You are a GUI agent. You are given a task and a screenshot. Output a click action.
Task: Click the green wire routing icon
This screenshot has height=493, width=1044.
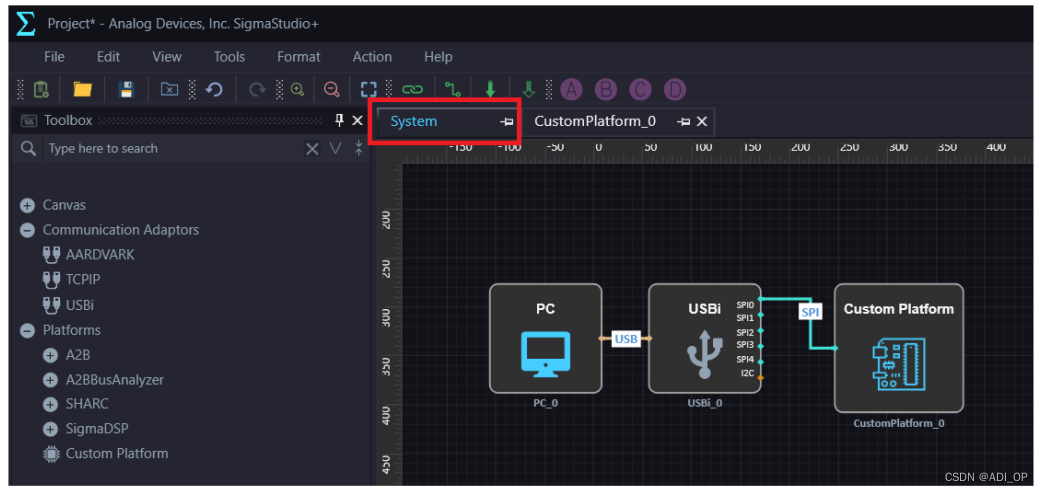coord(453,89)
